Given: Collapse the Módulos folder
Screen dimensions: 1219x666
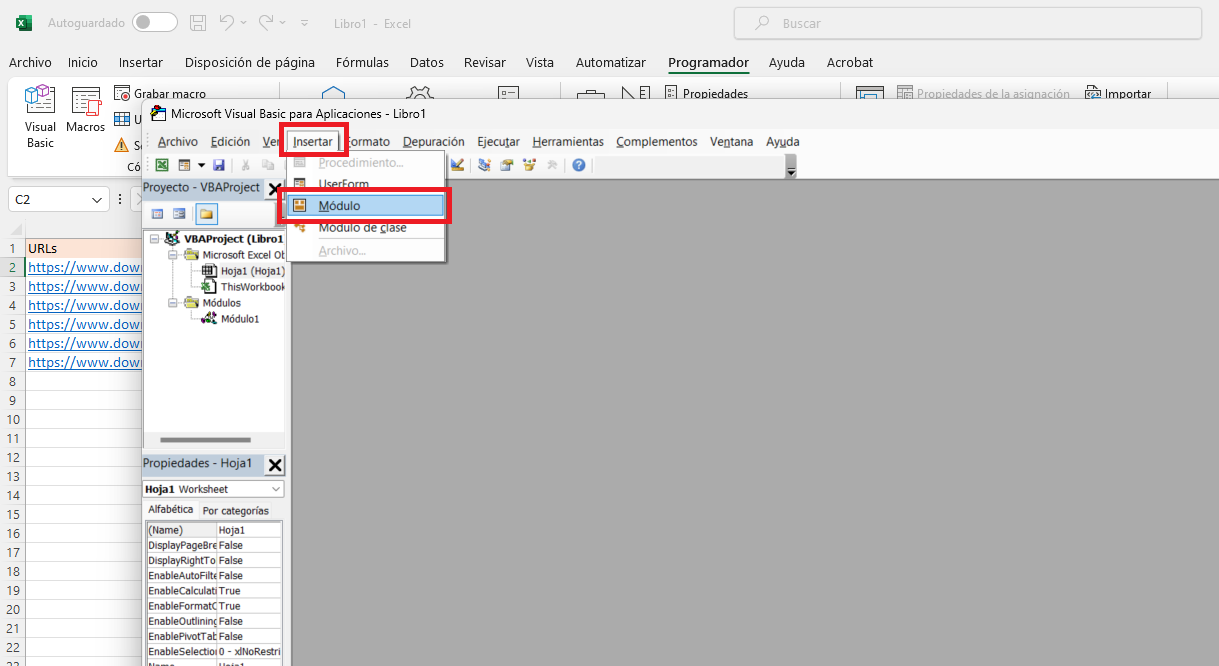Looking at the screenshot, I should [172, 303].
